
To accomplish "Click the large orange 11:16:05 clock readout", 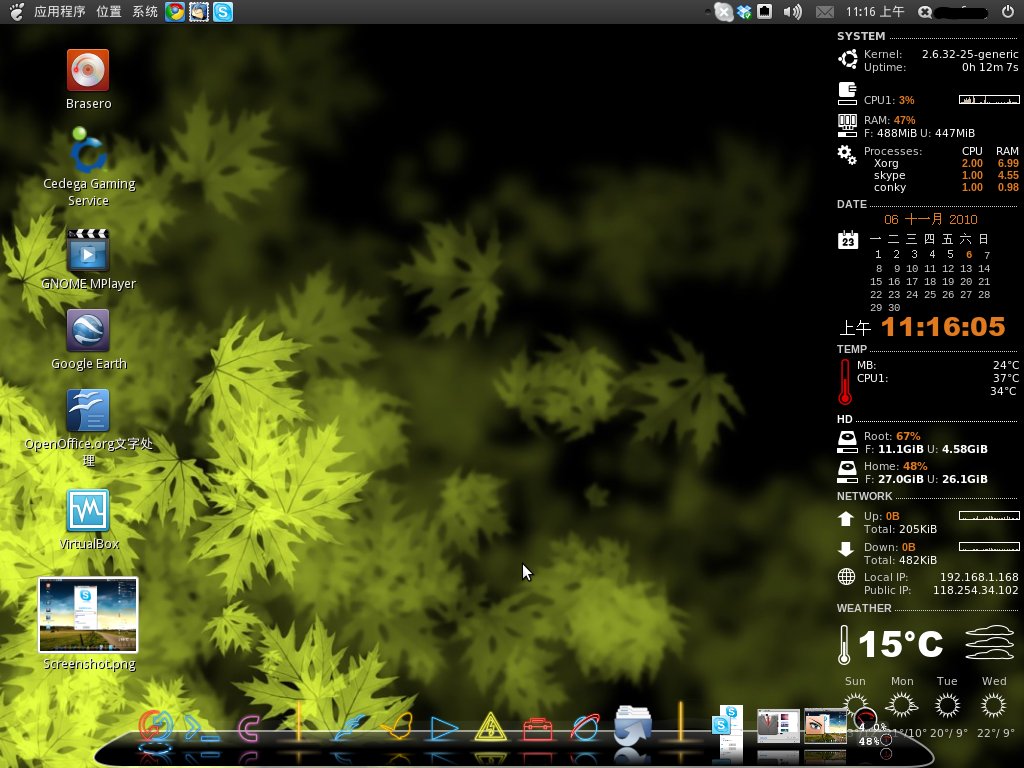I will coord(942,327).
